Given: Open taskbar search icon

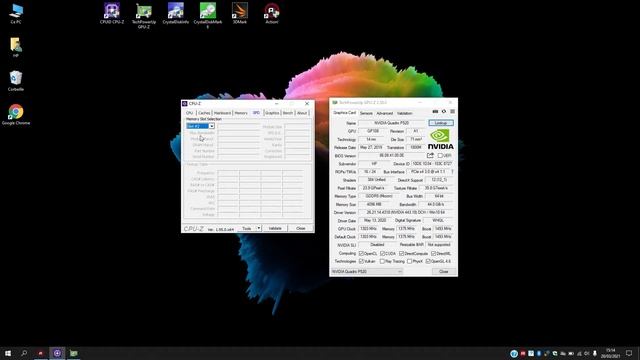Looking at the screenshot, I should [x=24, y=353].
